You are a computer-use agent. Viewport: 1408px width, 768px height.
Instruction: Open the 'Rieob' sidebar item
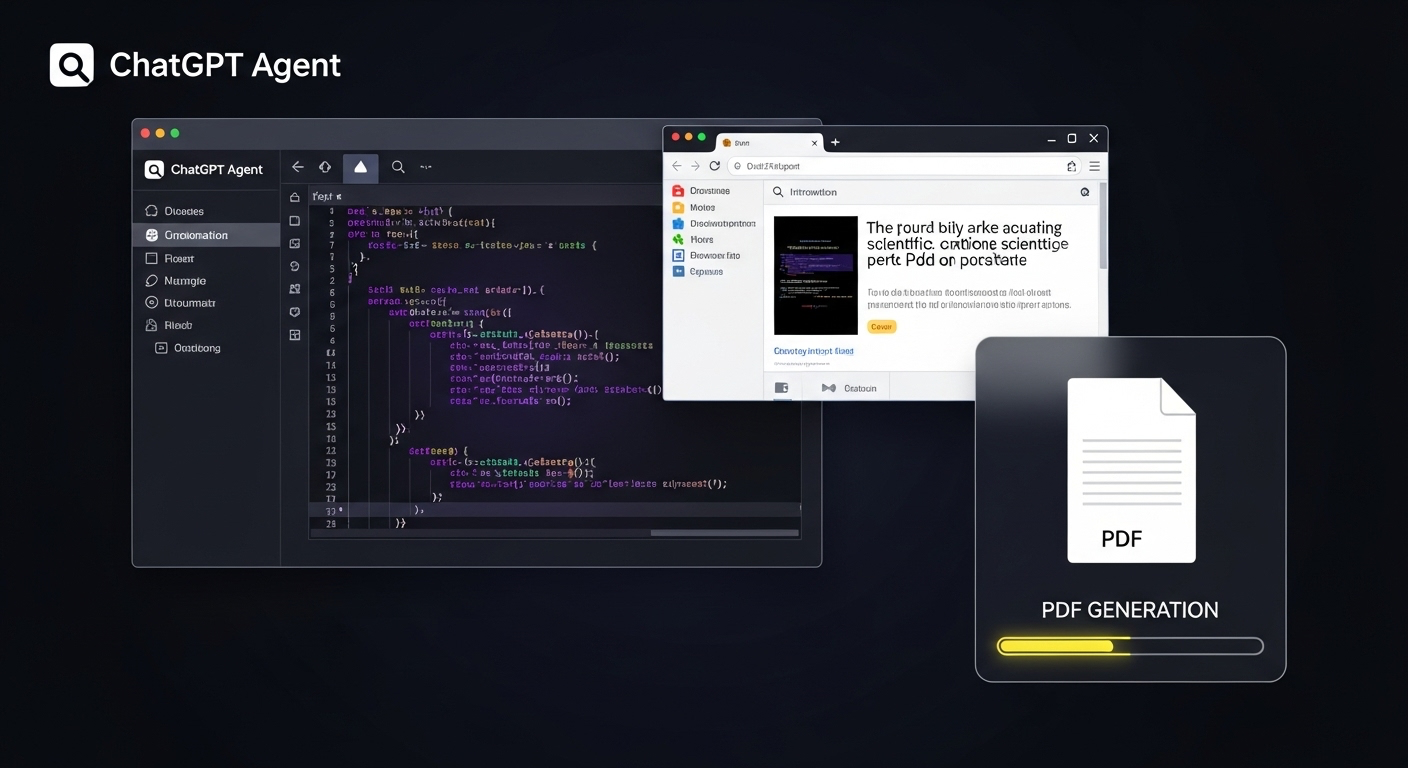point(206,325)
